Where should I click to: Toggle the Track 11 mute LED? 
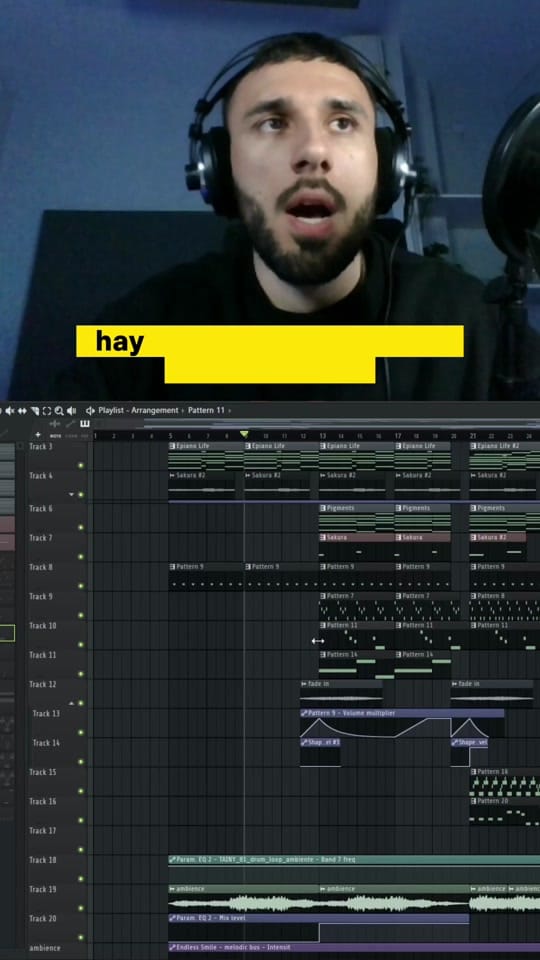click(80, 674)
